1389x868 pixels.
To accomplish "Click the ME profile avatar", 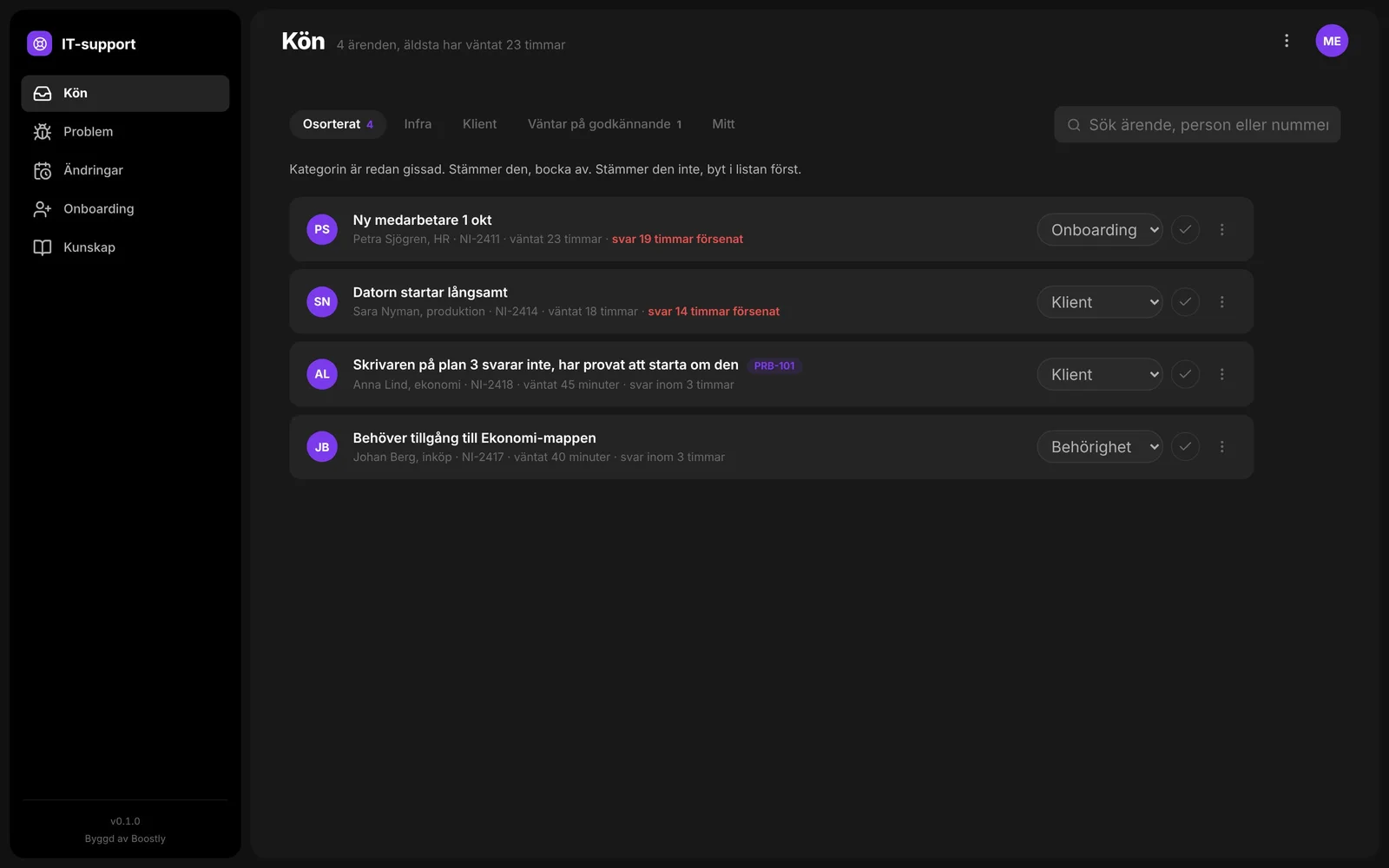I will (1332, 41).
